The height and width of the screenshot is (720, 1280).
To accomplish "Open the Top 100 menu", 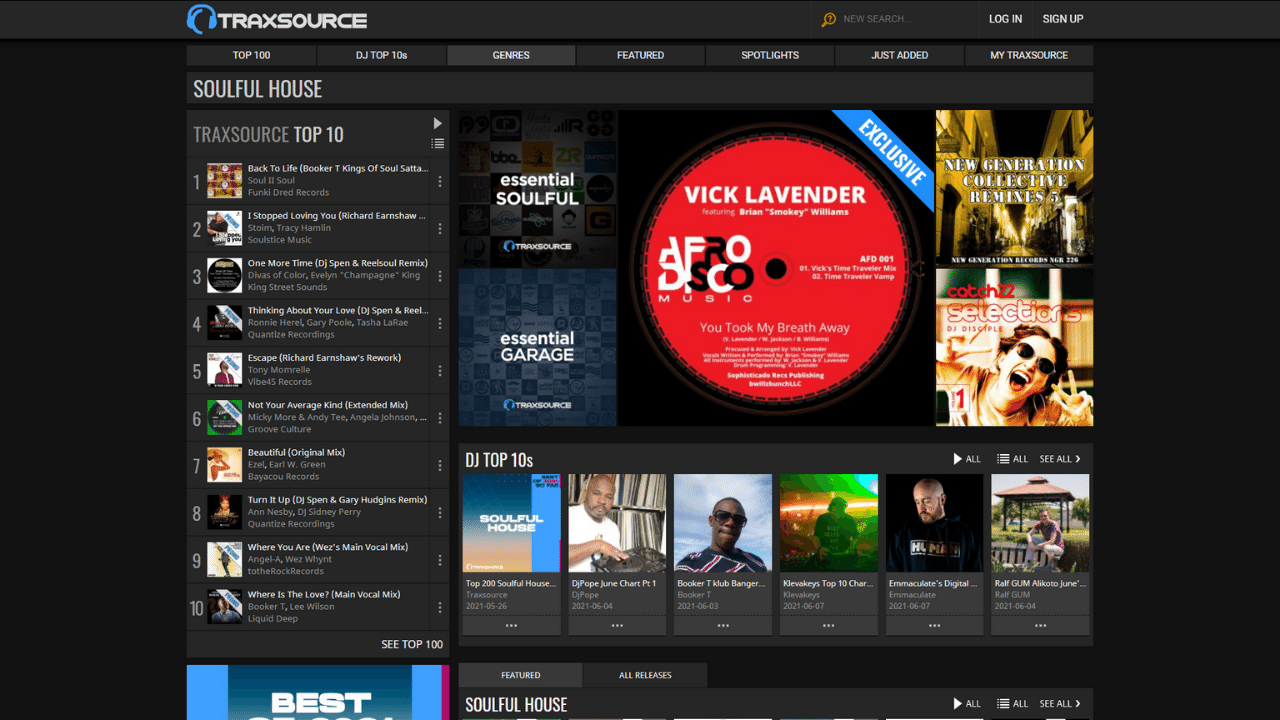I will pos(251,55).
